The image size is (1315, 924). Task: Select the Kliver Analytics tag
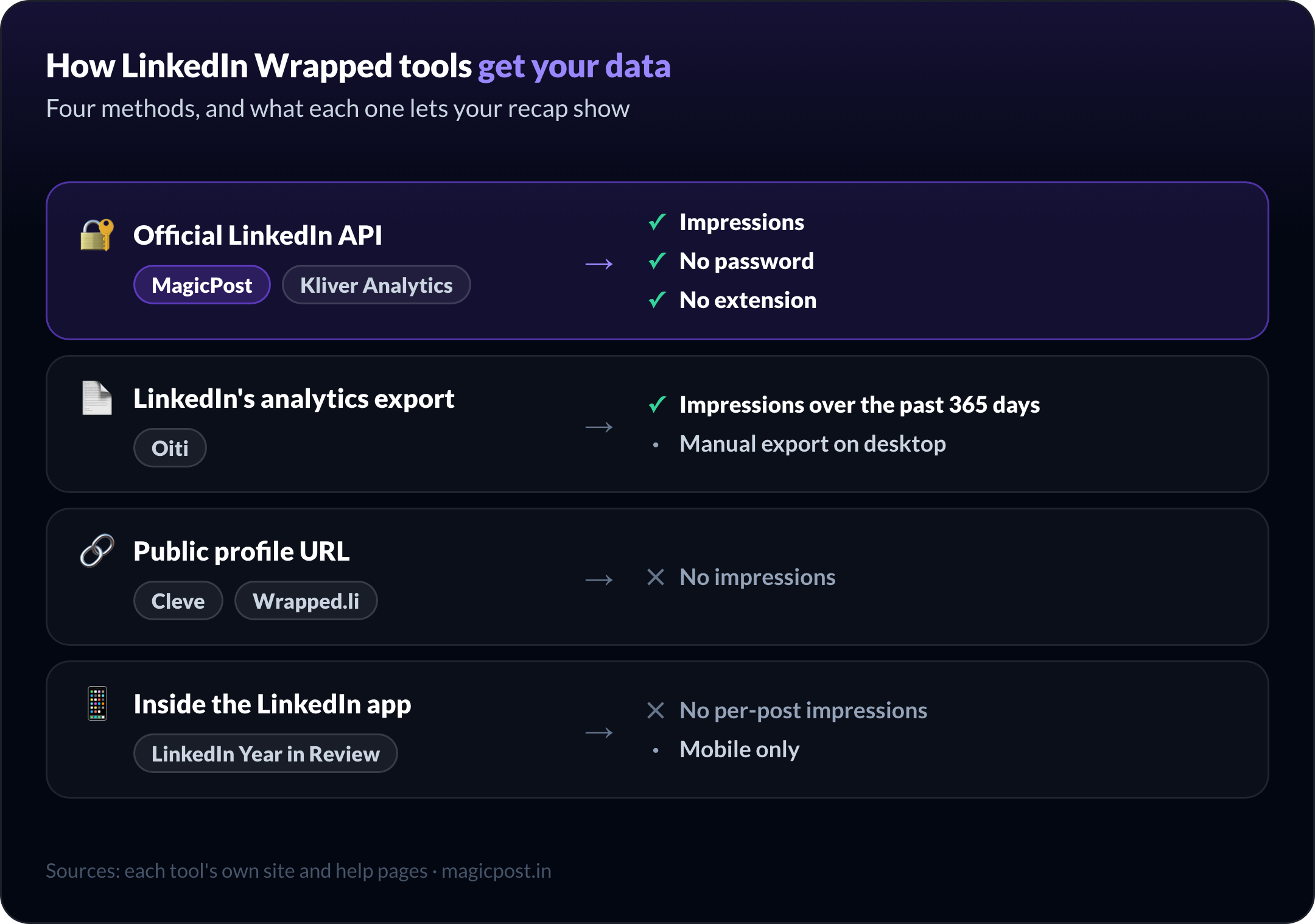(x=376, y=285)
